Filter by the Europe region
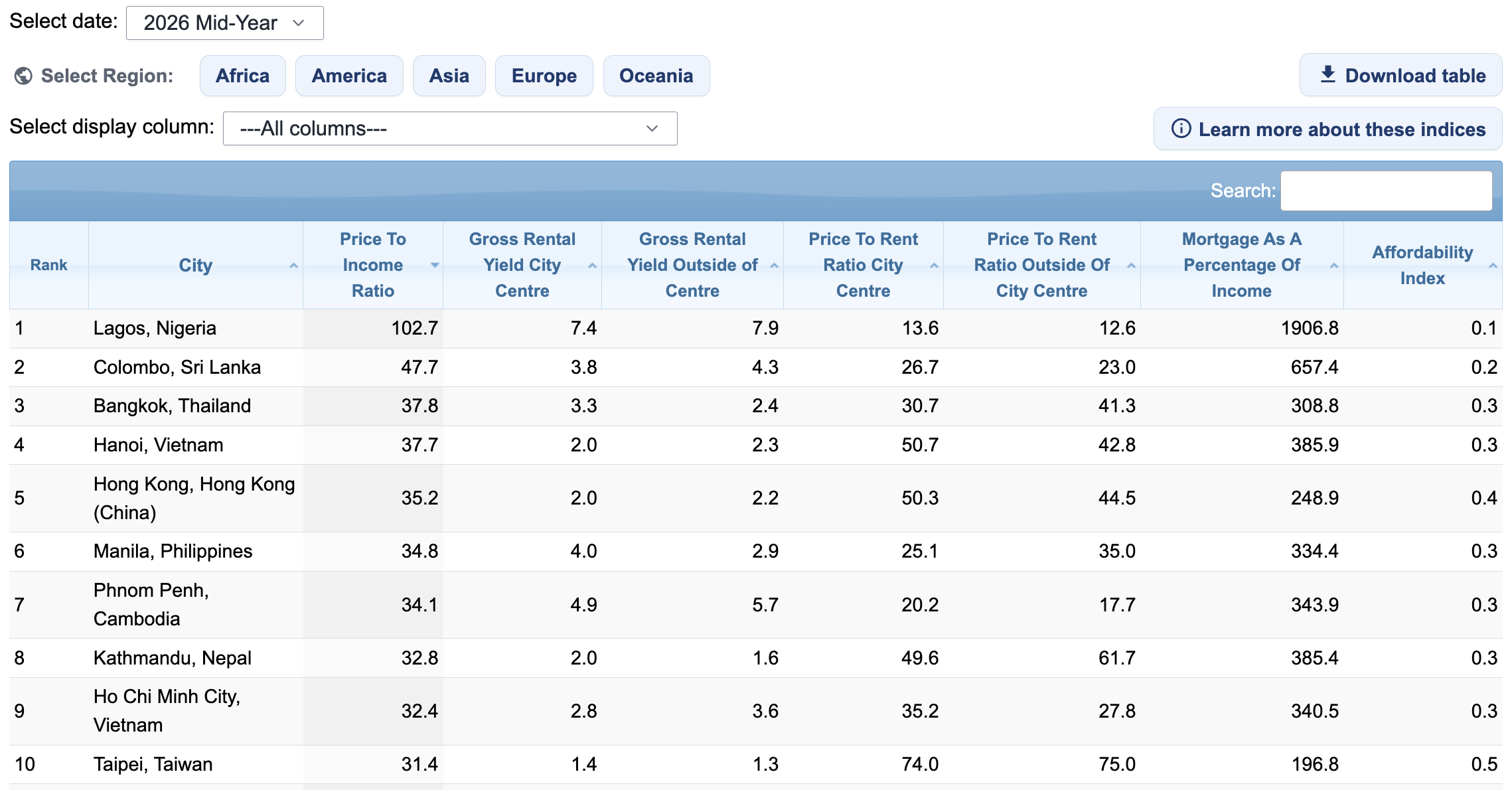 pos(544,76)
